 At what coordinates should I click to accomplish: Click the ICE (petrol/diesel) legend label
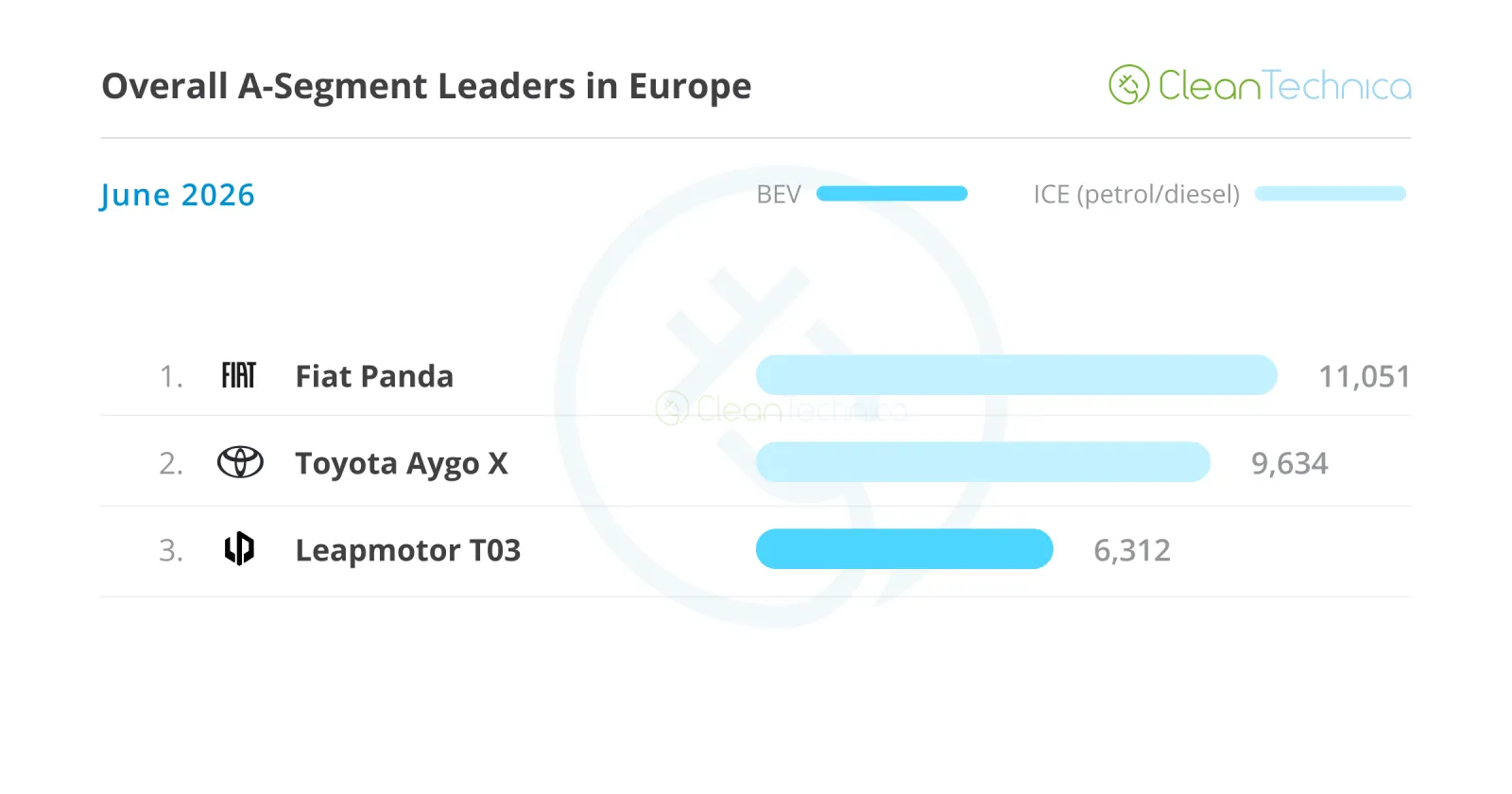coord(1136,195)
